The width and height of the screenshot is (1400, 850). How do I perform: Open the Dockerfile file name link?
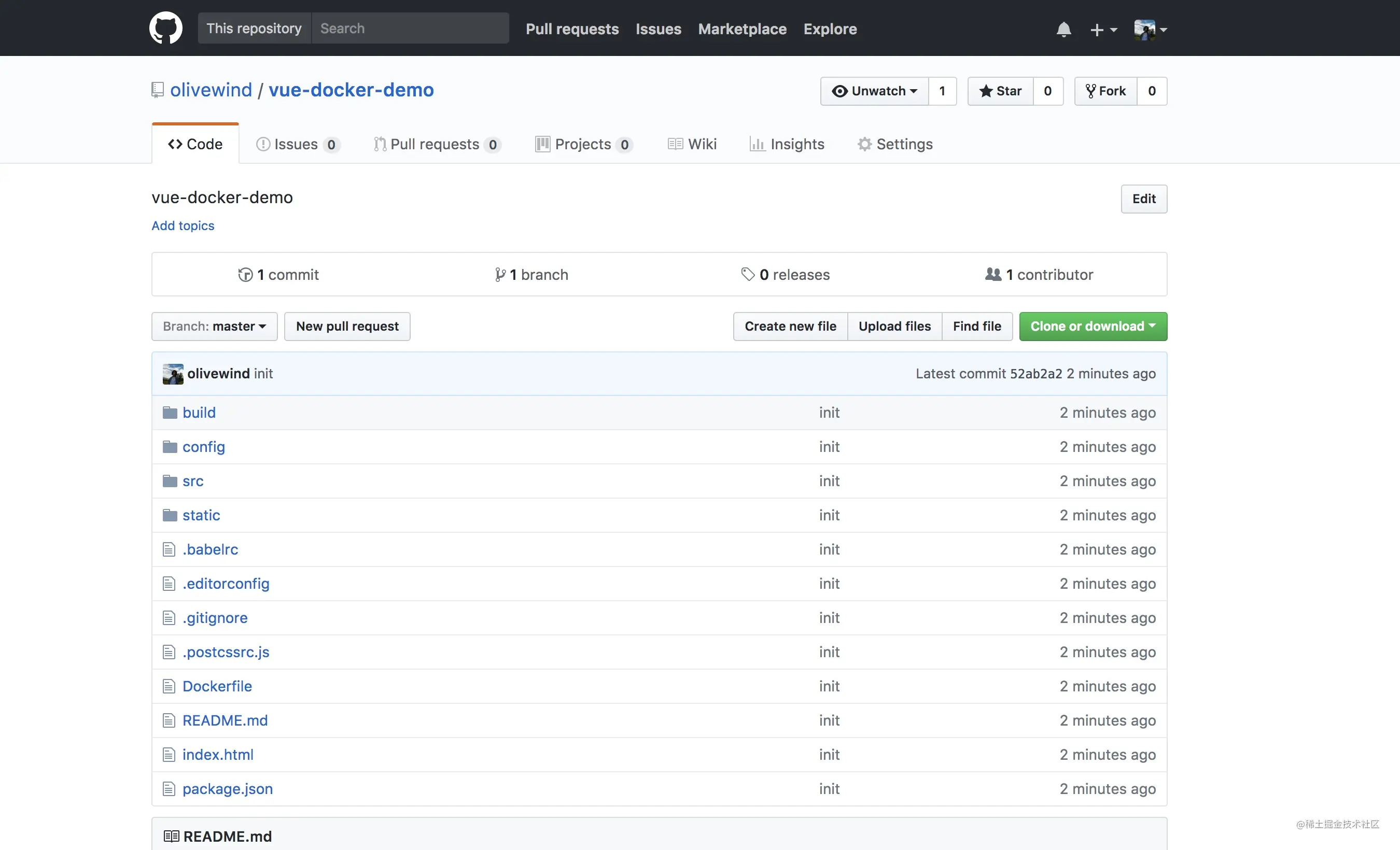pos(217,686)
